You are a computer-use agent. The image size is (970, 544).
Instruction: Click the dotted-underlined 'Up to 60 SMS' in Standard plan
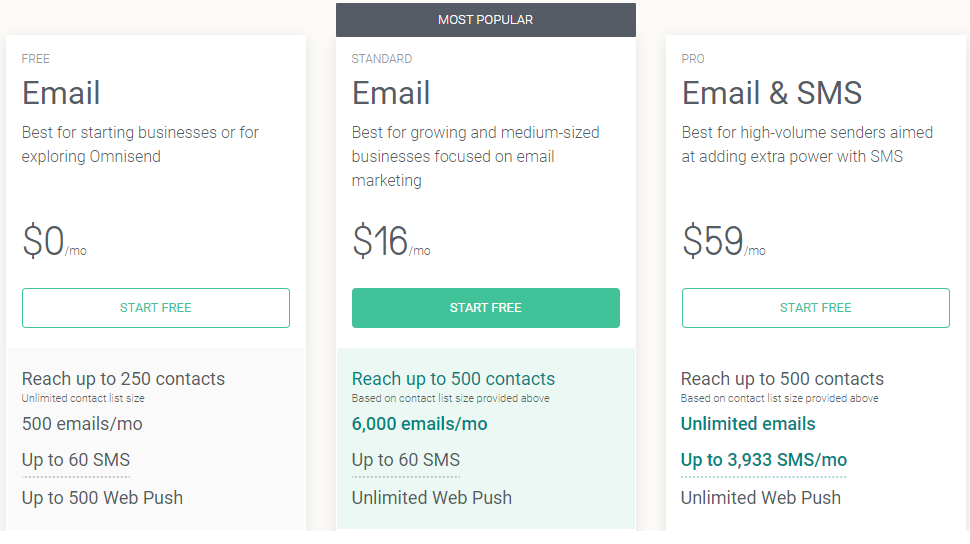click(406, 460)
